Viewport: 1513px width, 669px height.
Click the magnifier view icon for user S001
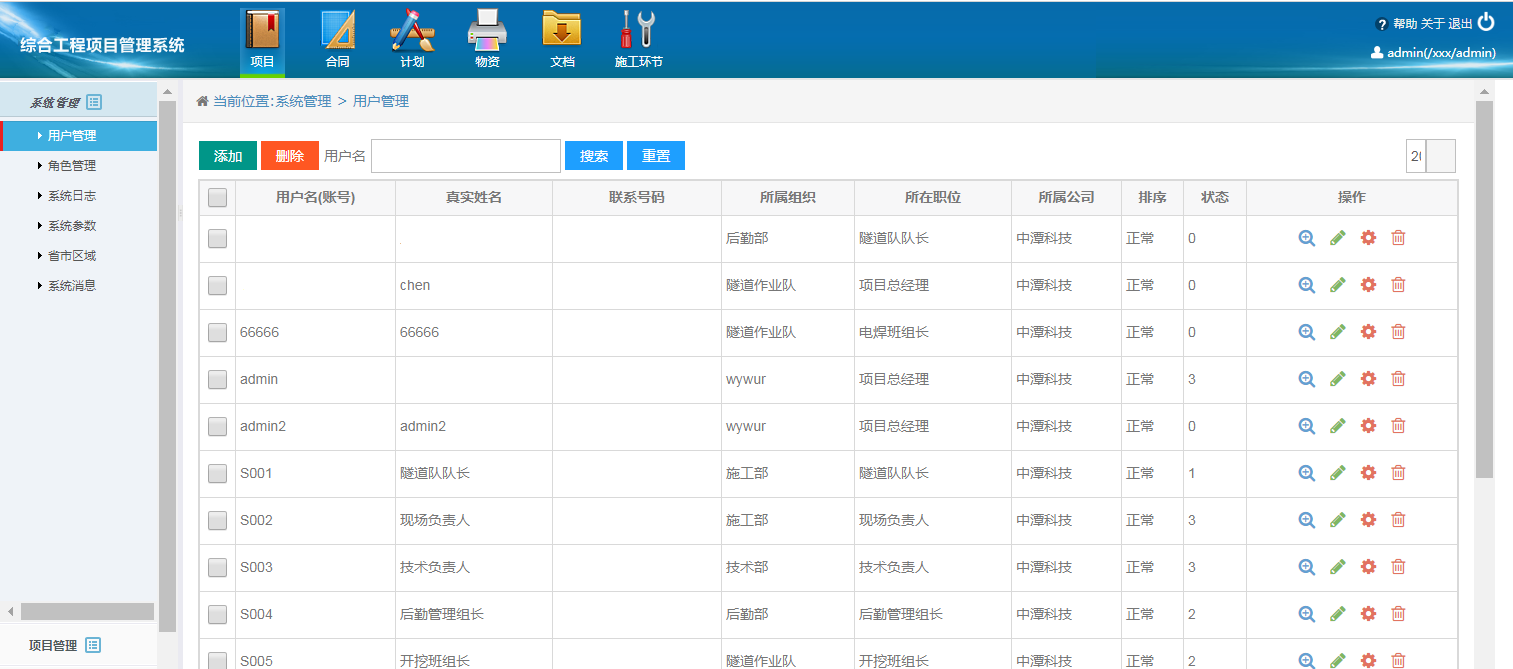pos(1306,473)
